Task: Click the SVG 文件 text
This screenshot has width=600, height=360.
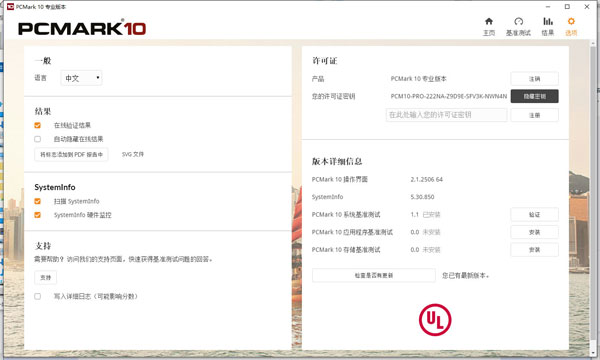Action: [133, 154]
